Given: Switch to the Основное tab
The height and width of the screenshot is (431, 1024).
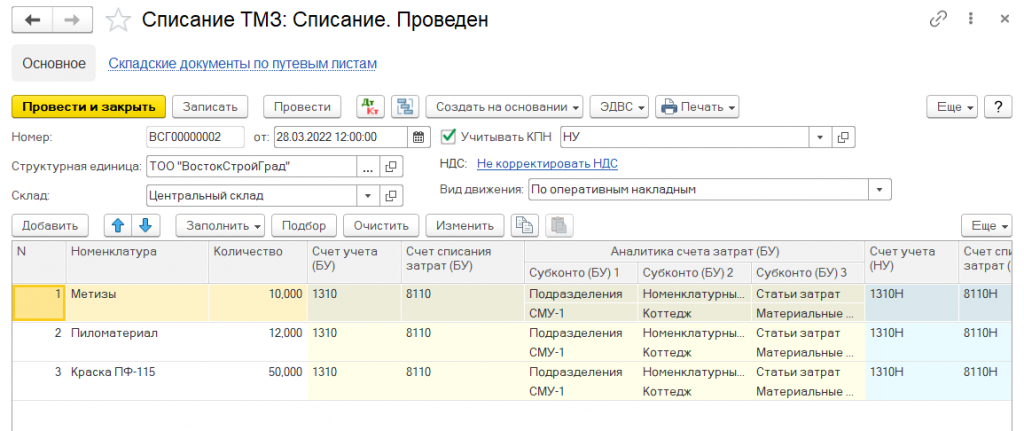Looking at the screenshot, I should pyautogui.click(x=54, y=63).
